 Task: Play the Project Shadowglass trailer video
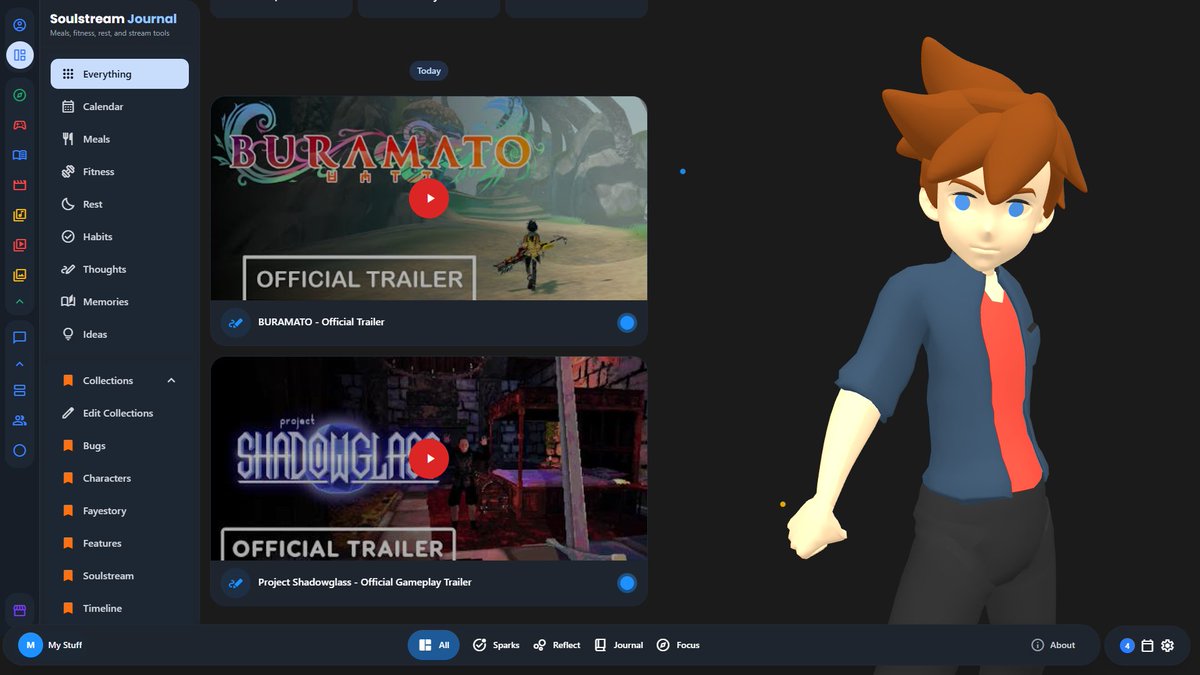429,458
